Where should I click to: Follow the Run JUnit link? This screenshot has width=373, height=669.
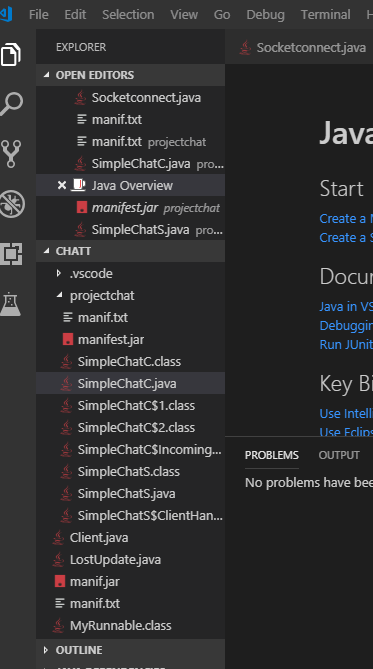(x=346, y=344)
